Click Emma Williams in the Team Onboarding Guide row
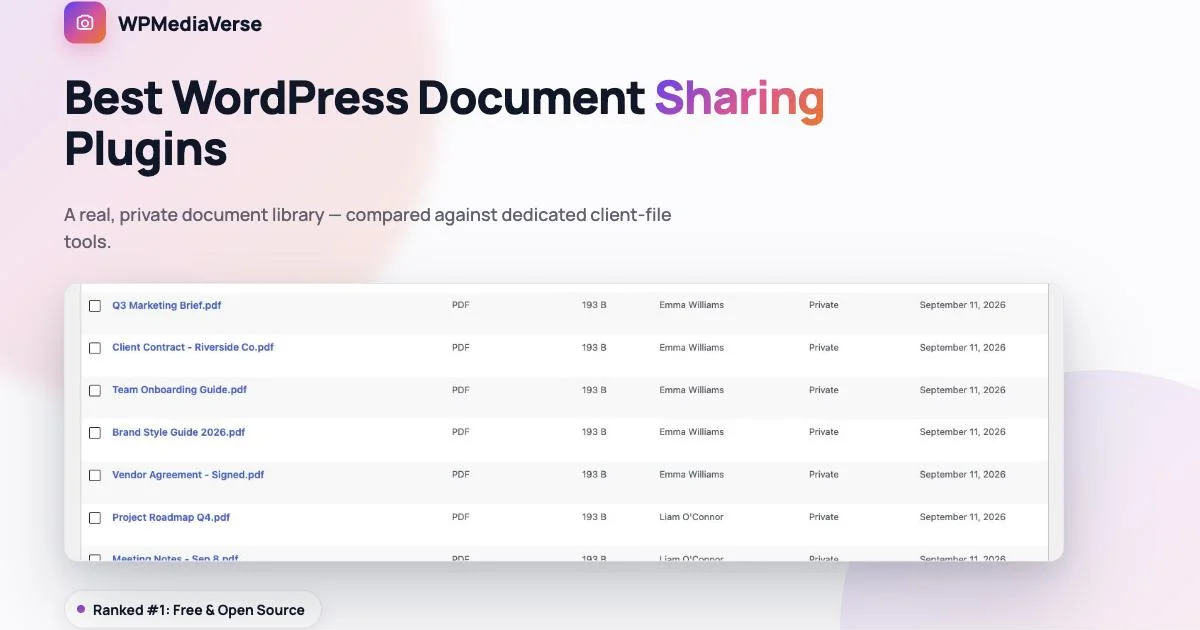Viewport: 1200px width, 630px height. click(692, 390)
